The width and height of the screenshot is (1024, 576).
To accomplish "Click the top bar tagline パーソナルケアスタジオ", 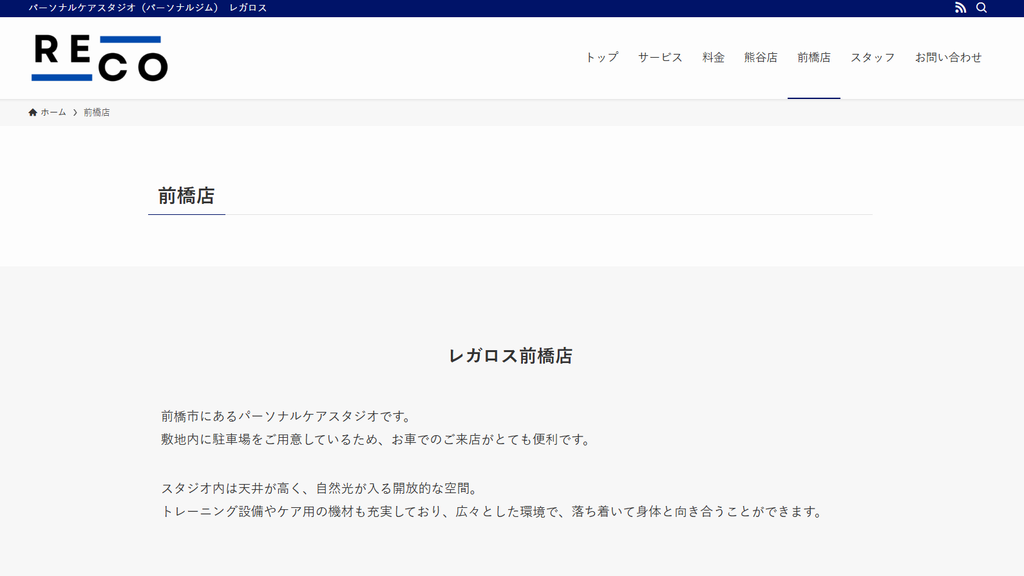I will coord(148,8).
